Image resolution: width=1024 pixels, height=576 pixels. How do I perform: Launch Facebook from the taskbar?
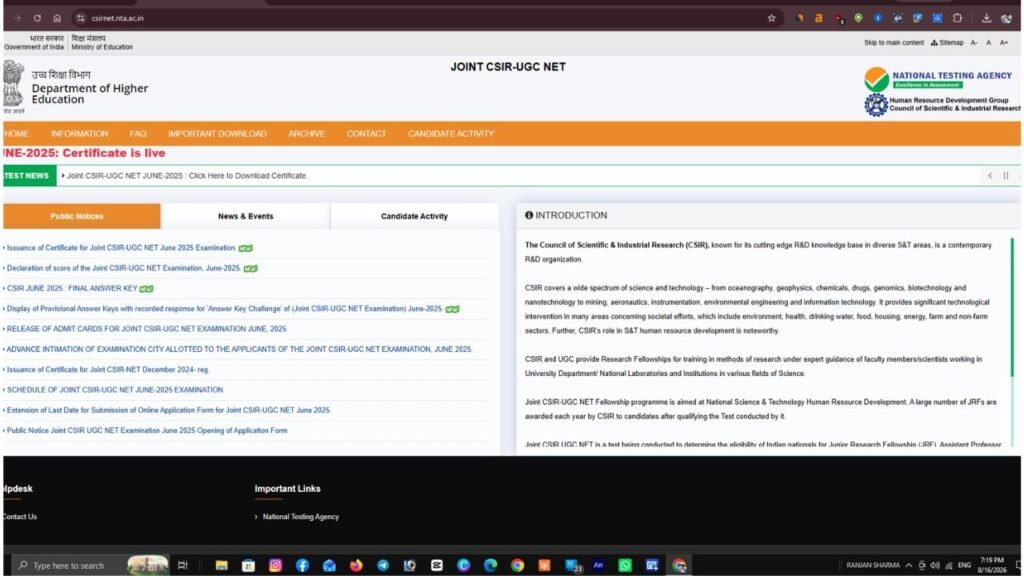point(302,566)
